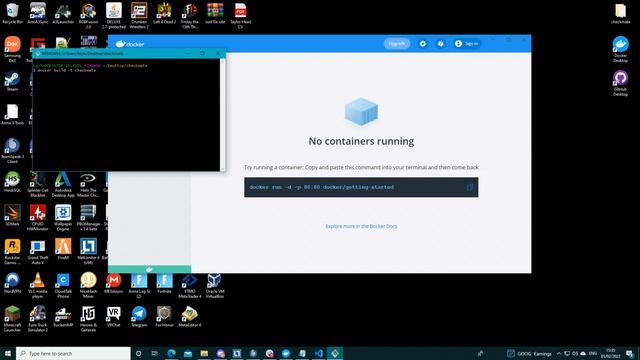Open Euro Truck Simulator 2 shortcut
Image resolution: width=640 pixels, height=360 pixels.
tap(38, 319)
